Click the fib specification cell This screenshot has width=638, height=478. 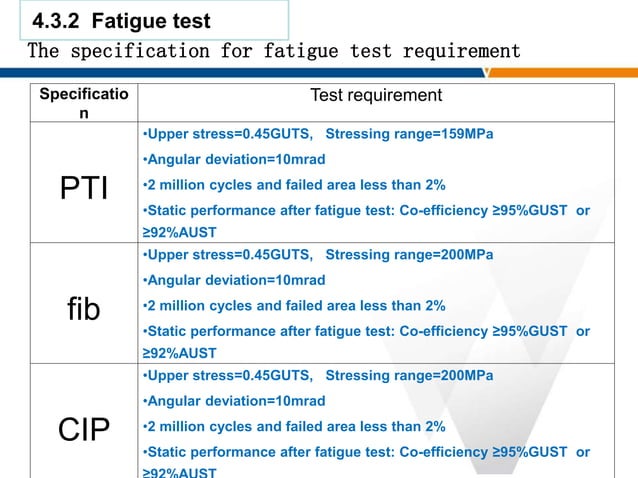point(84,309)
